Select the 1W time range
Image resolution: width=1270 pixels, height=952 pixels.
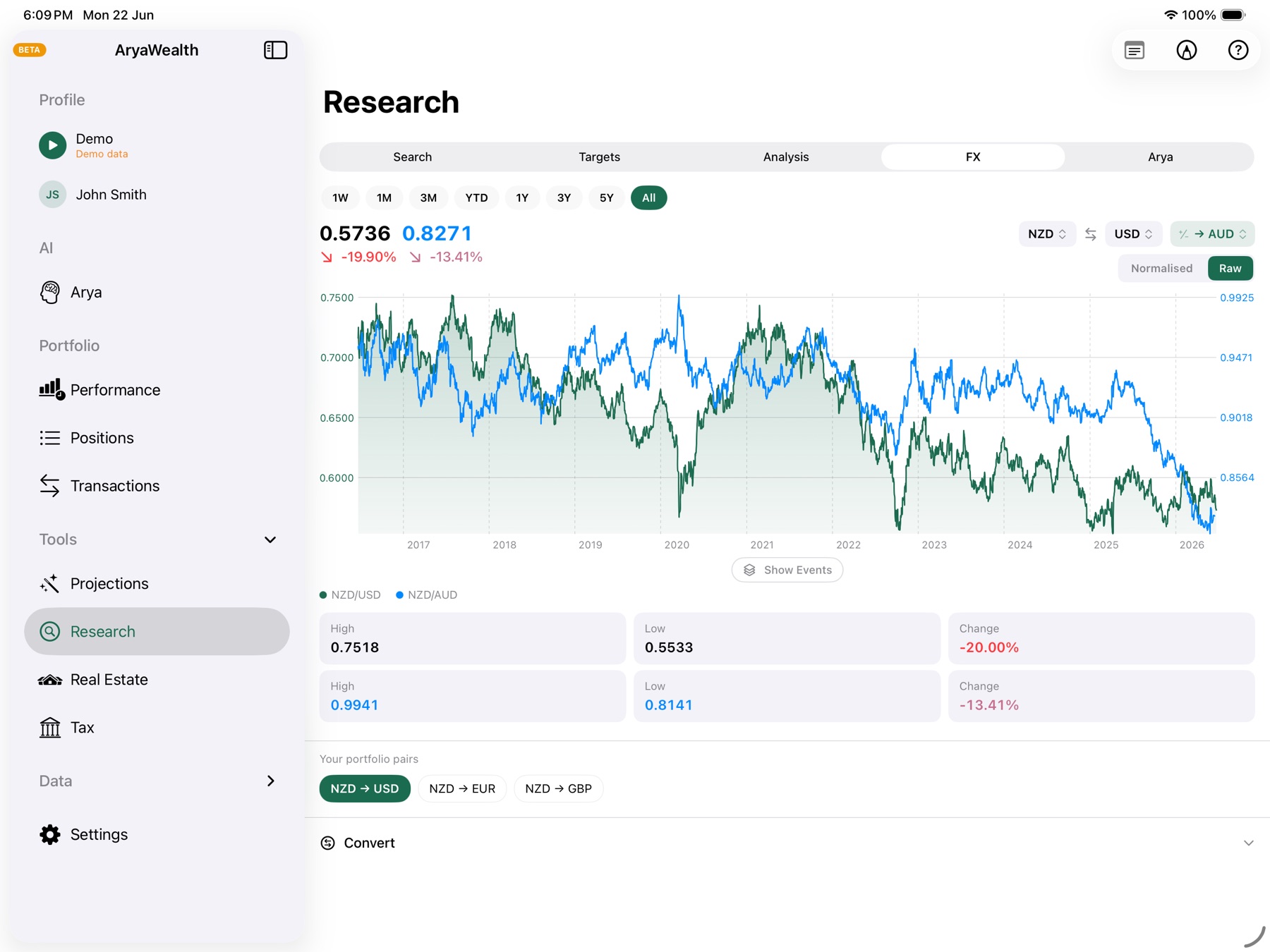click(340, 197)
